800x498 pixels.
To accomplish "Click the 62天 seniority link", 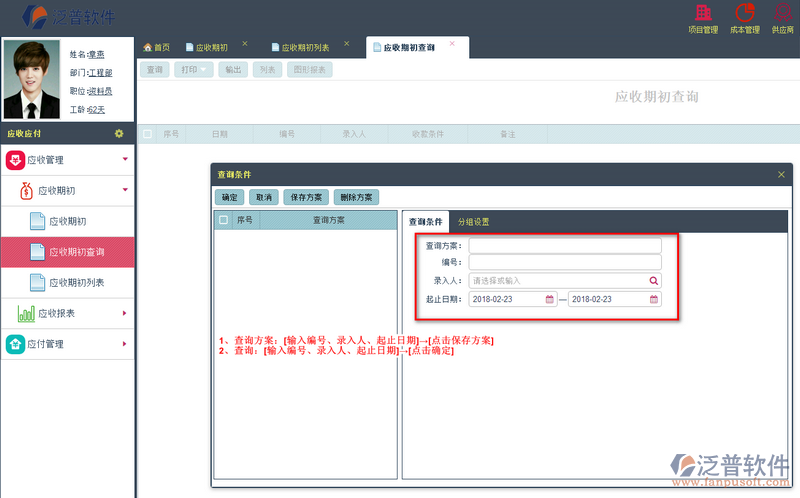I will tap(96, 110).
